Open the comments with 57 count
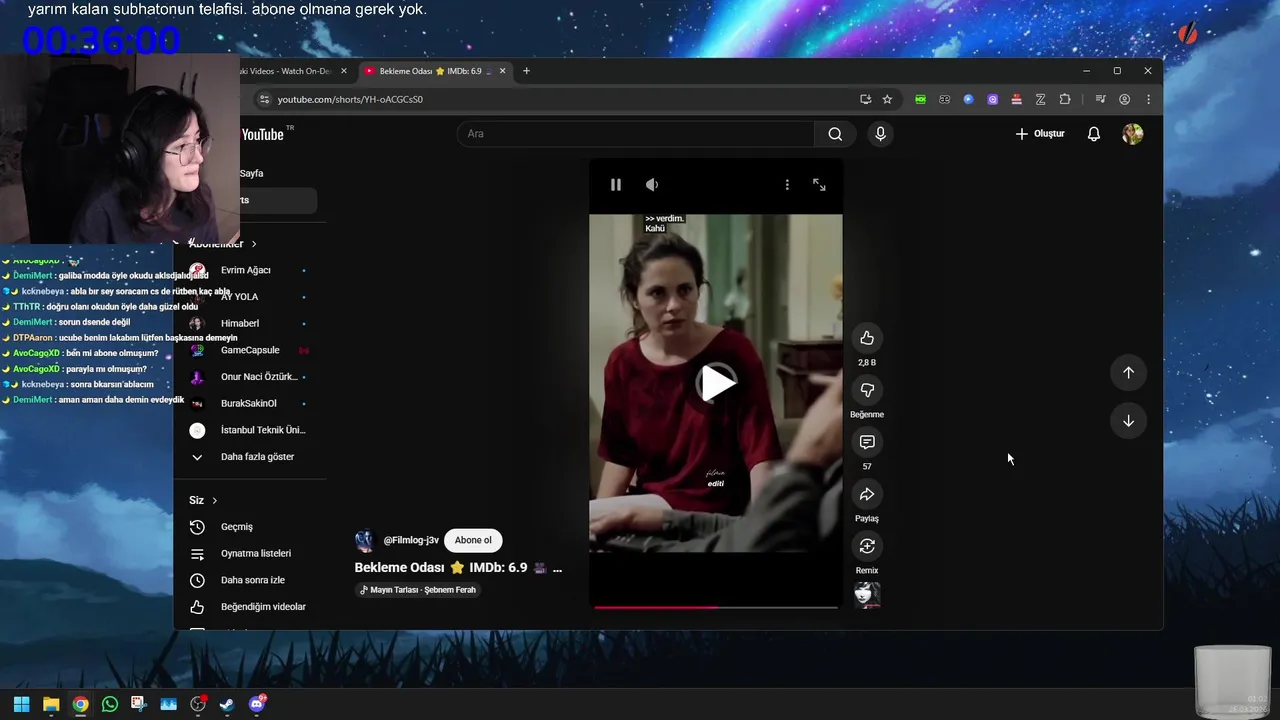 coord(867,442)
